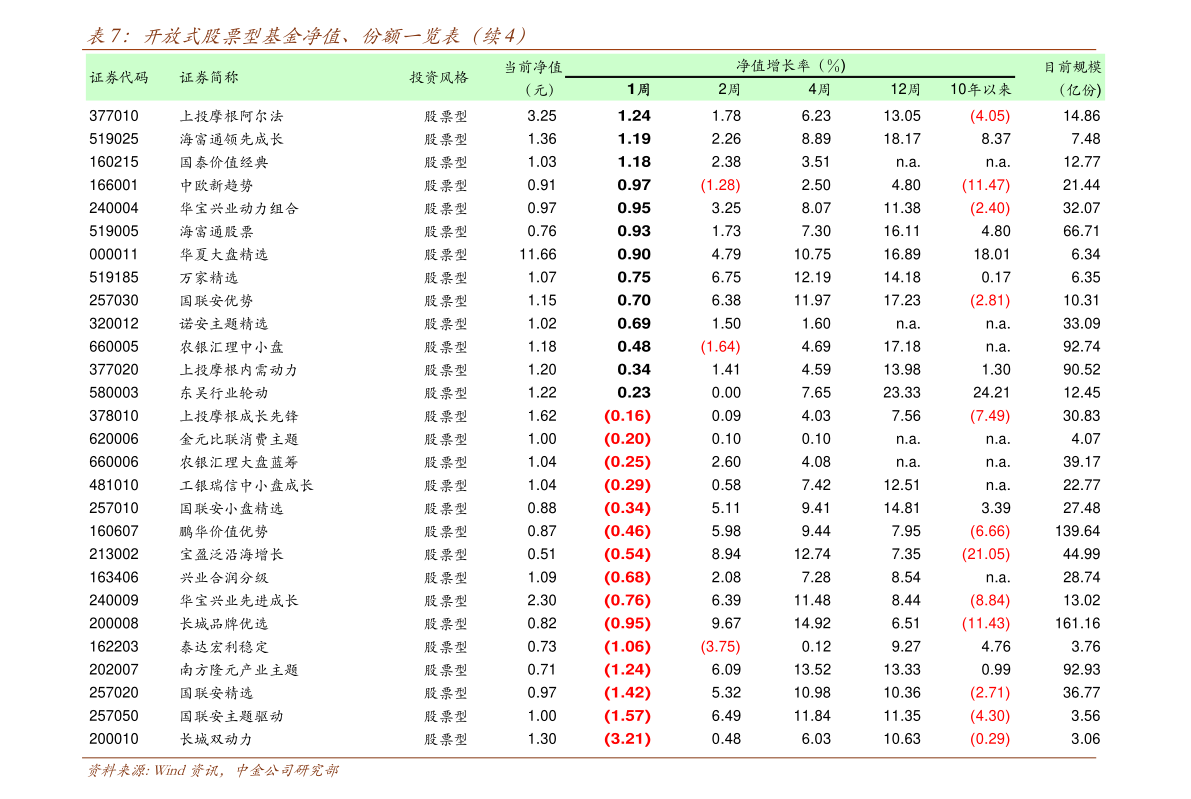The height and width of the screenshot is (799, 1191).
Task: Click the (3.75) value in 2周 column
Action: (x=720, y=646)
